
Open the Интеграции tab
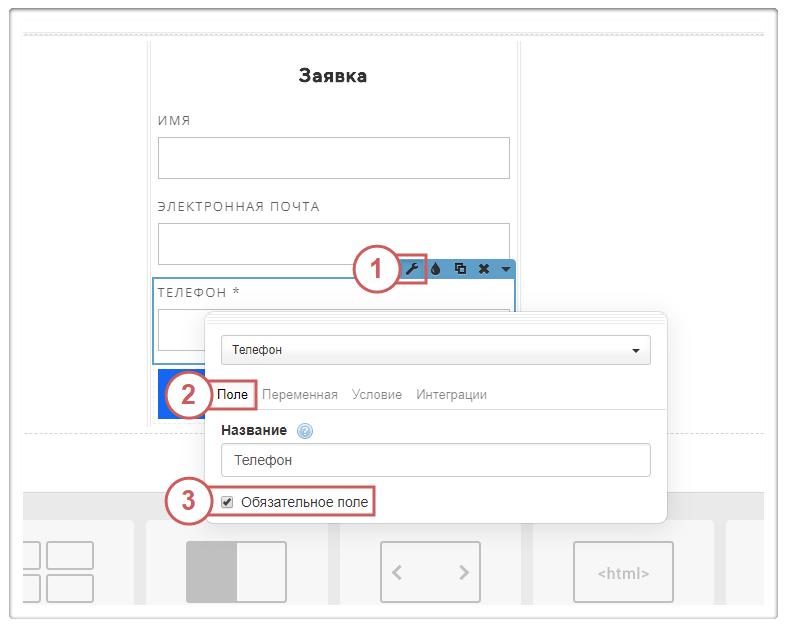click(x=451, y=395)
